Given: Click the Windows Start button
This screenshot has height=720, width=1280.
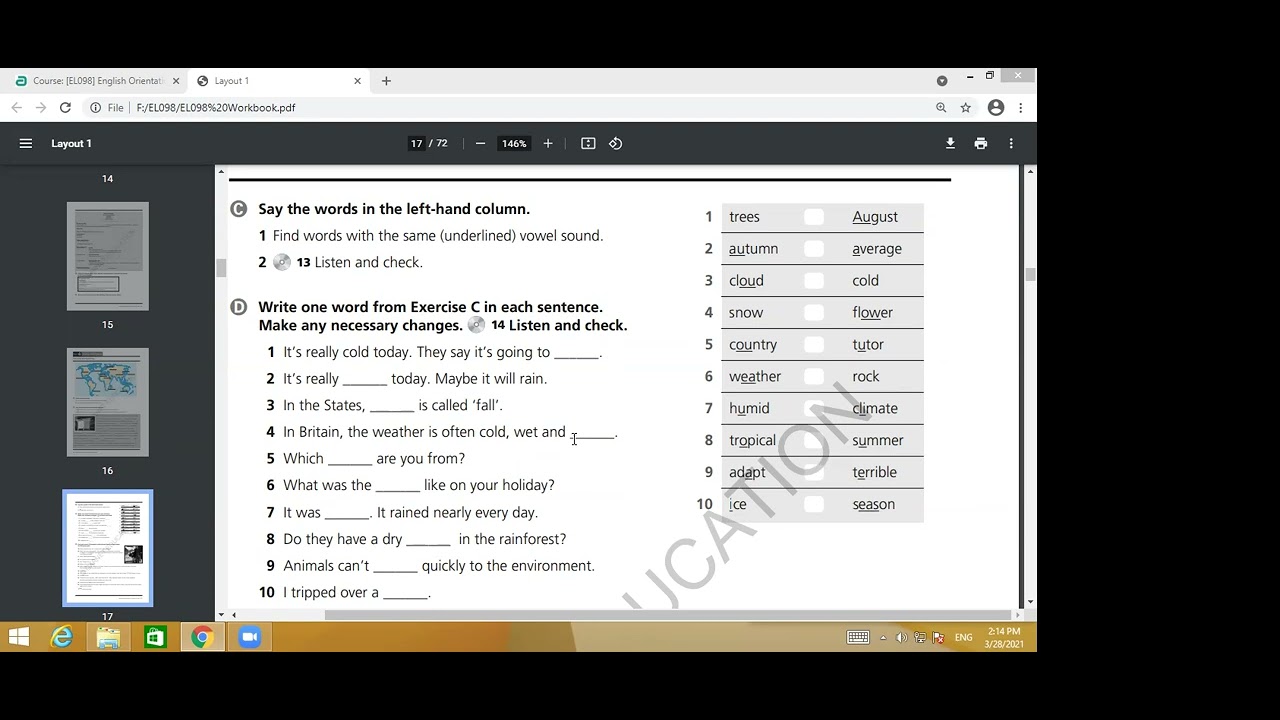Looking at the screenshot, I should point(19,637).
